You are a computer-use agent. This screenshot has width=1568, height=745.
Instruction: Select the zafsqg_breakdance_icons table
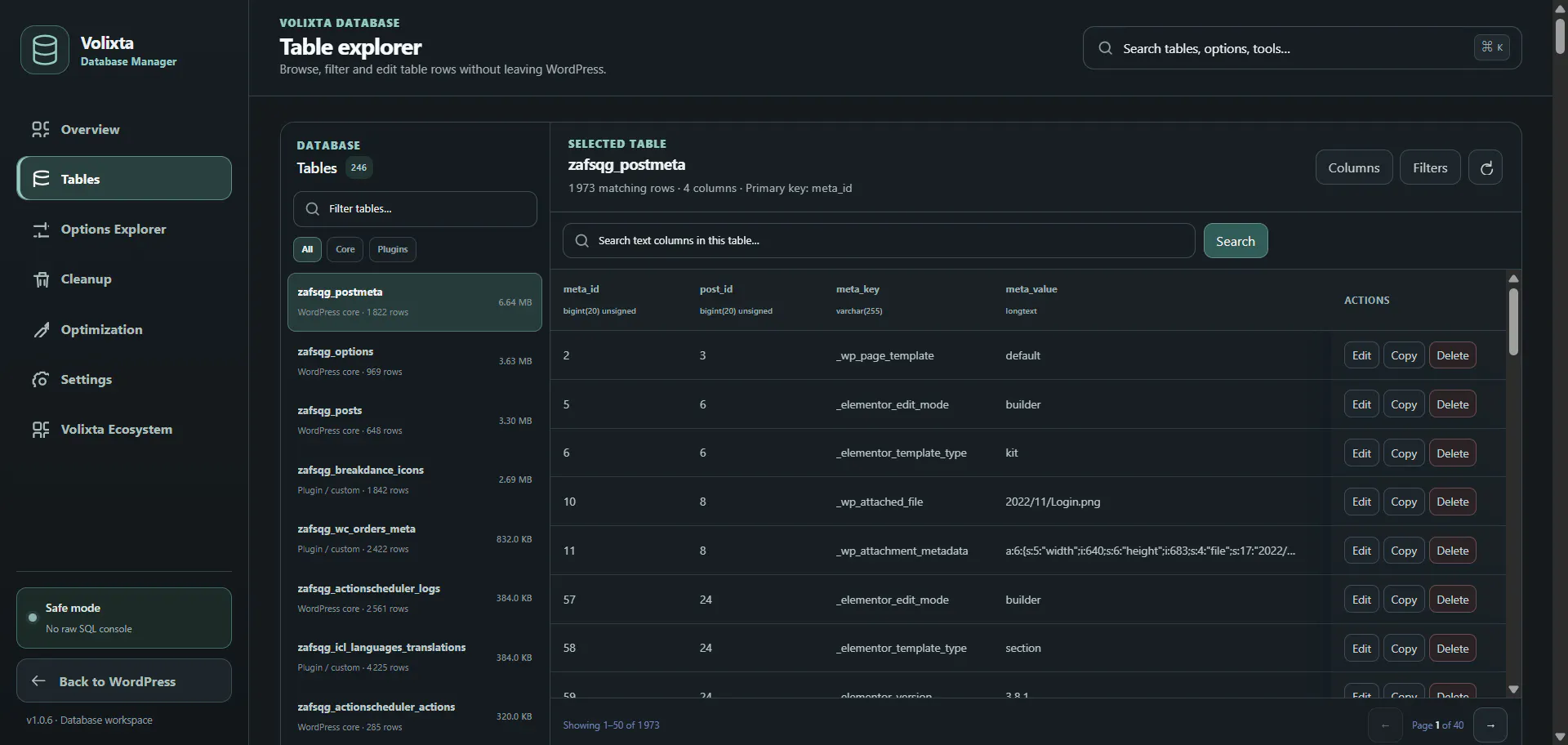click(x=415, y=480)
